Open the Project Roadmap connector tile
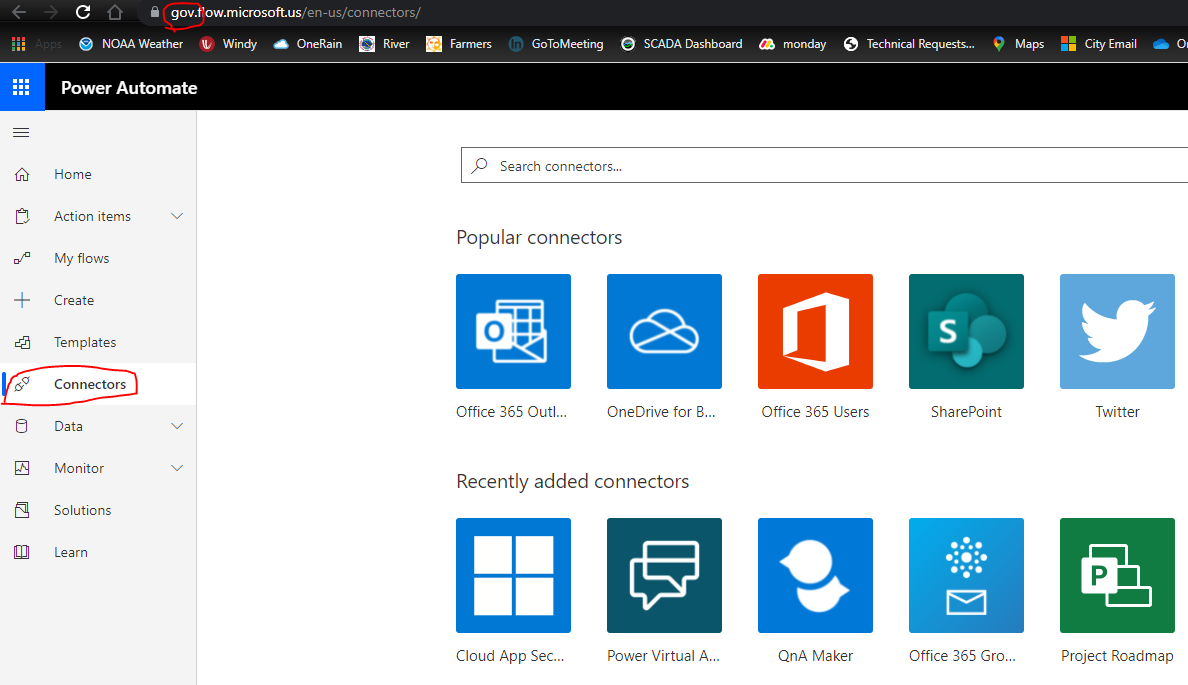 click(x=1117, y=575)
